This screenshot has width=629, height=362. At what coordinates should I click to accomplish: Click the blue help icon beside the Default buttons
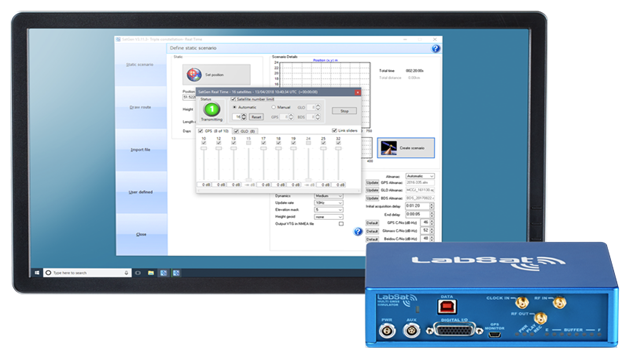point(358,232)
